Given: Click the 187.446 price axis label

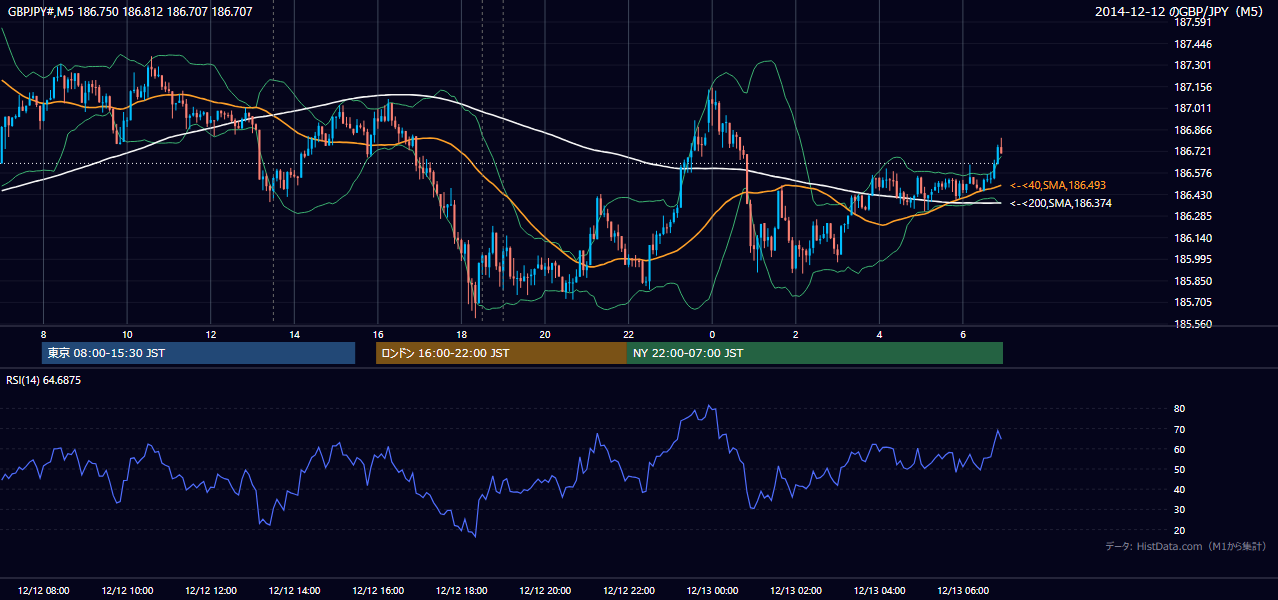Looking at the screenshot, I should pos(1192,44).
